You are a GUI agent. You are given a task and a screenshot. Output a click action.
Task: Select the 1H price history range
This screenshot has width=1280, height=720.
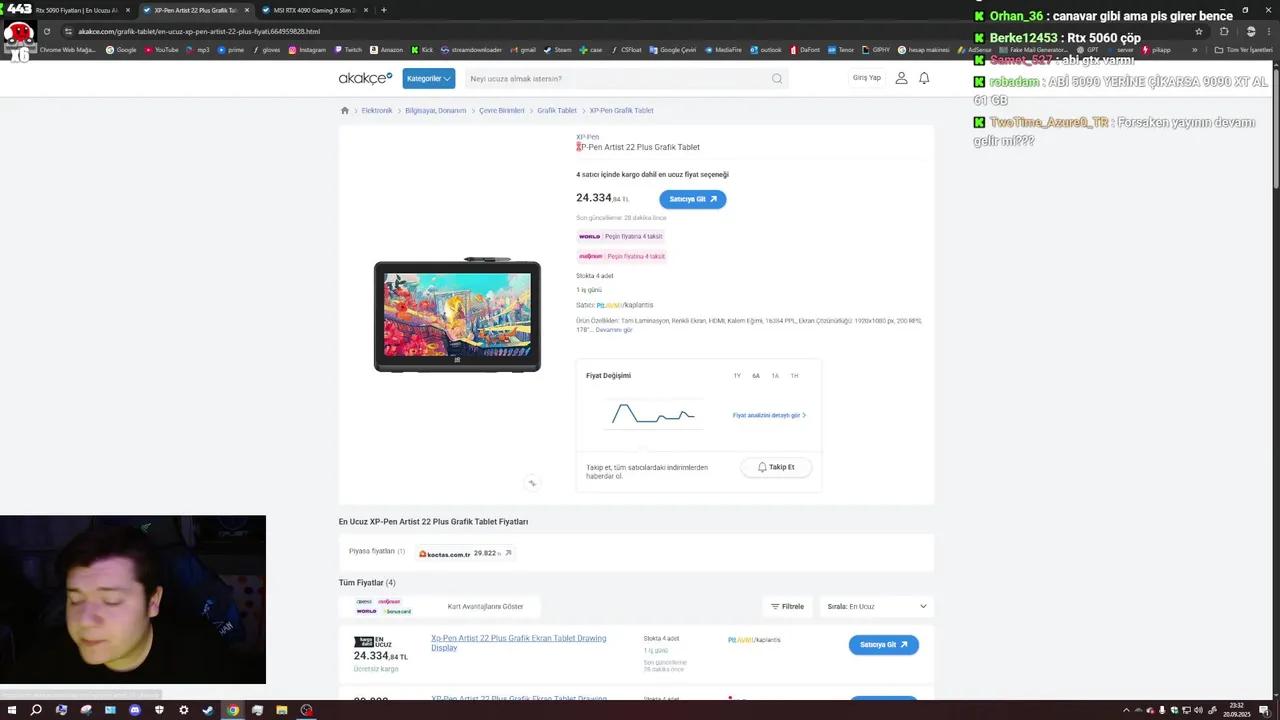pyautogui.click(x=794, y=376)
